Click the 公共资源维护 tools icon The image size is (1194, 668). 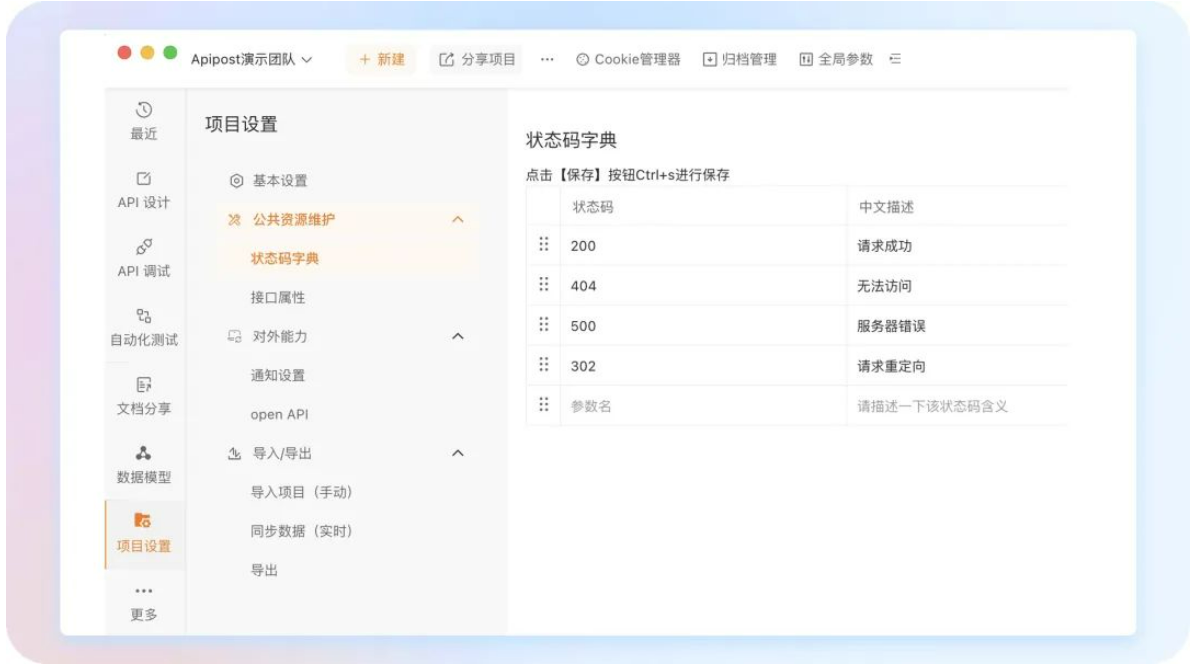click(235, 219)
